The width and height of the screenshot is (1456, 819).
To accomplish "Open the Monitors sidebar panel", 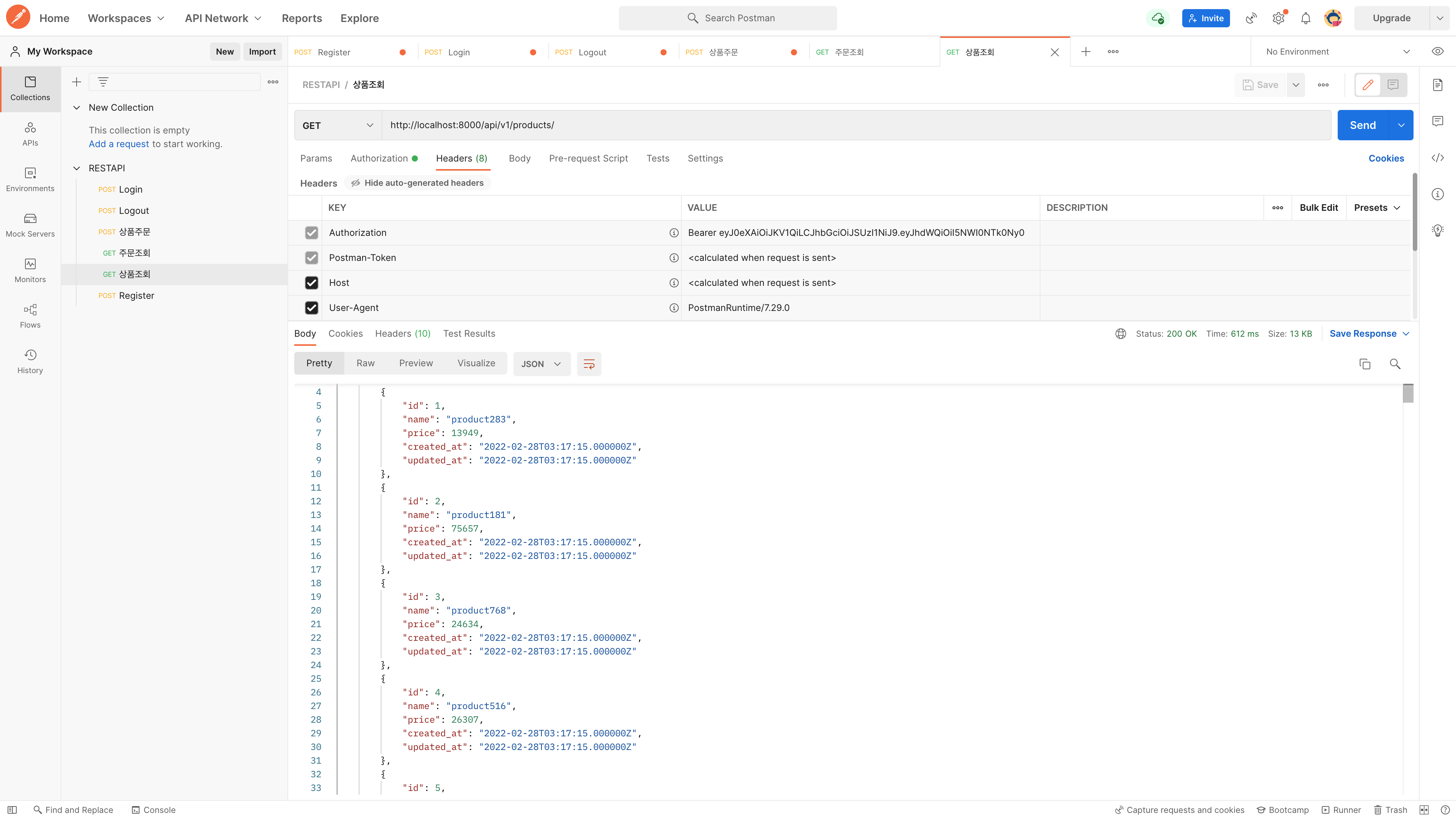I will pos(30,270).
